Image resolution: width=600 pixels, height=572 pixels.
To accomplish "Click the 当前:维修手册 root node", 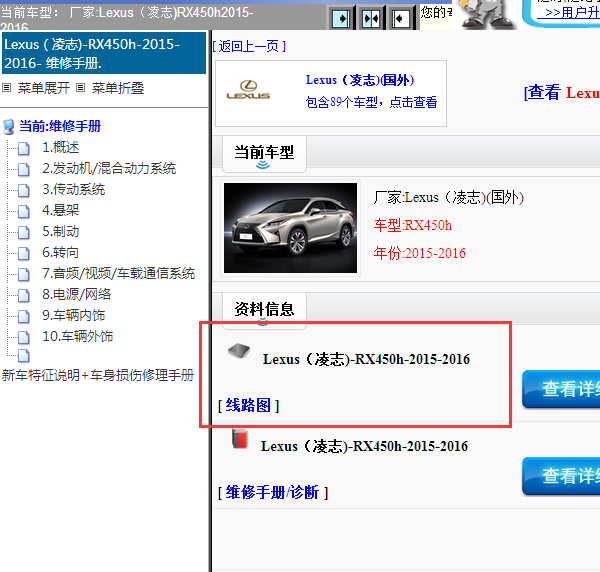I will (x=60, y=126).
